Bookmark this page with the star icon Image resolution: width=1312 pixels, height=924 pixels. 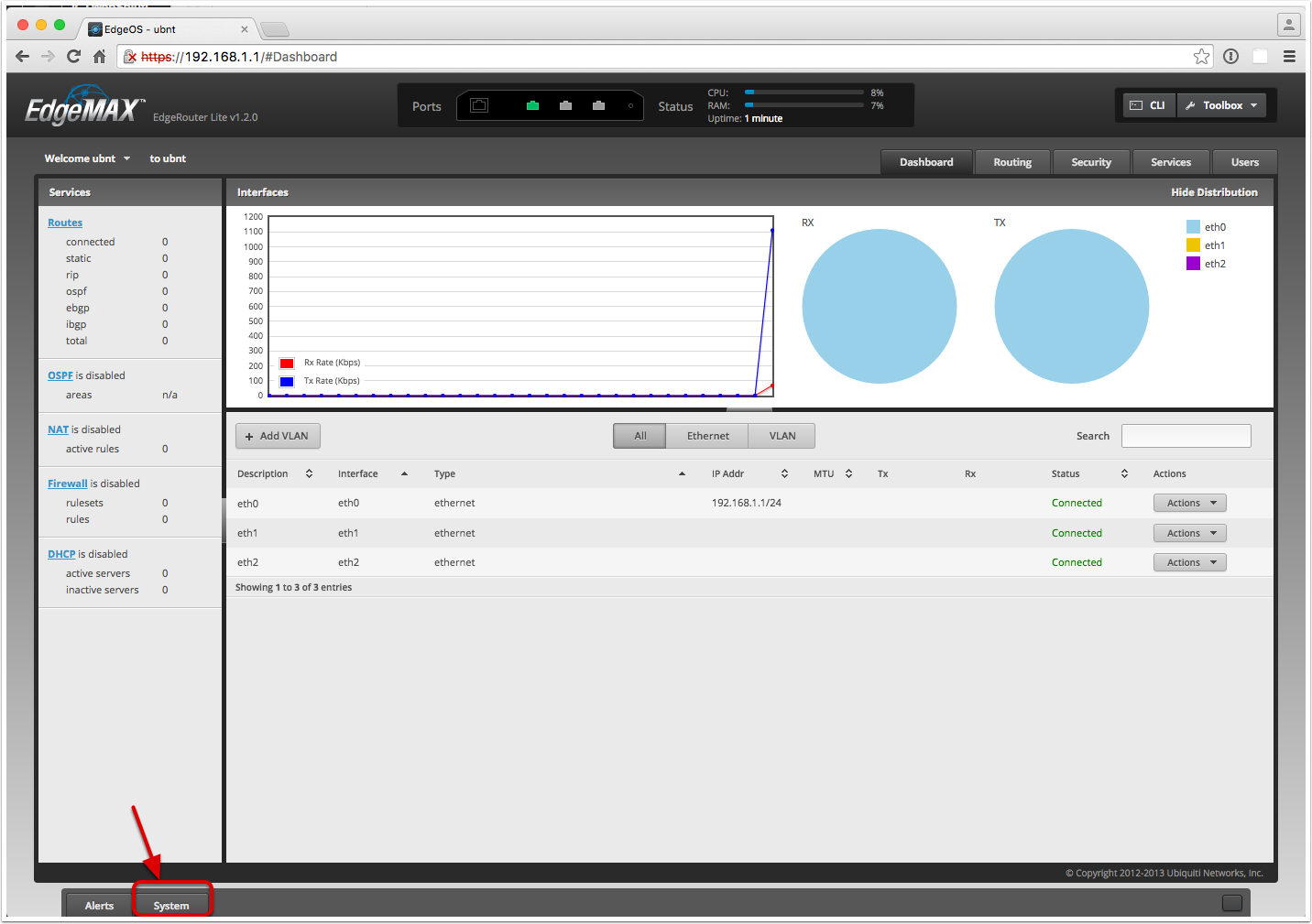coord(1201,57)
